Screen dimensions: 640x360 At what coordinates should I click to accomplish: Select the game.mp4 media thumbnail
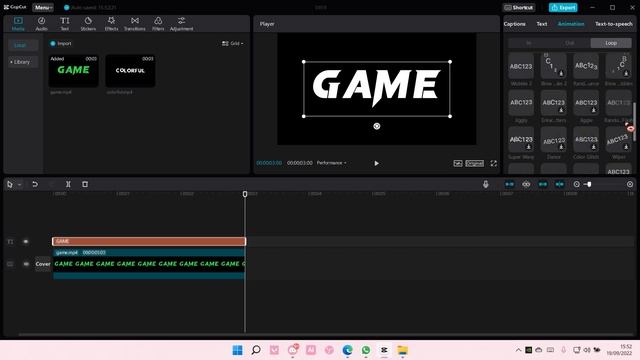(73, 71)
